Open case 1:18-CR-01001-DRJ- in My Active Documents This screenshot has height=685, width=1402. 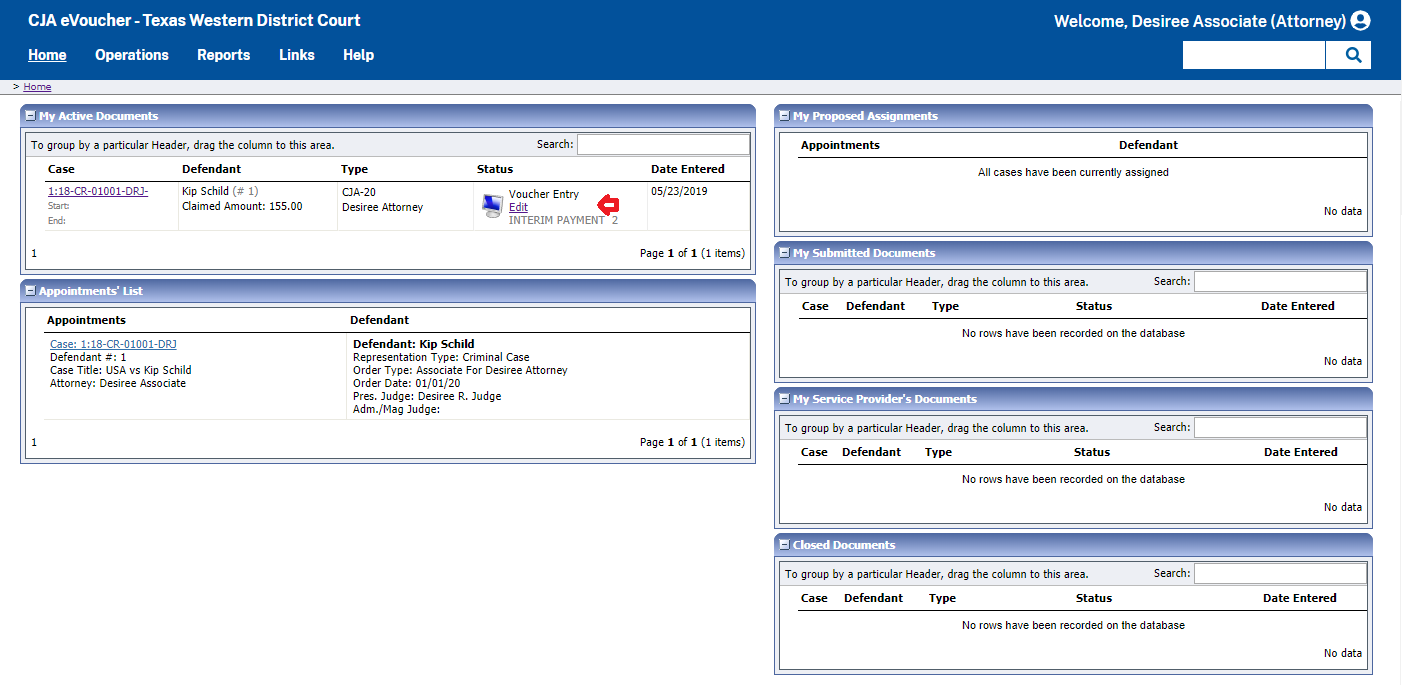pos(98,190)
